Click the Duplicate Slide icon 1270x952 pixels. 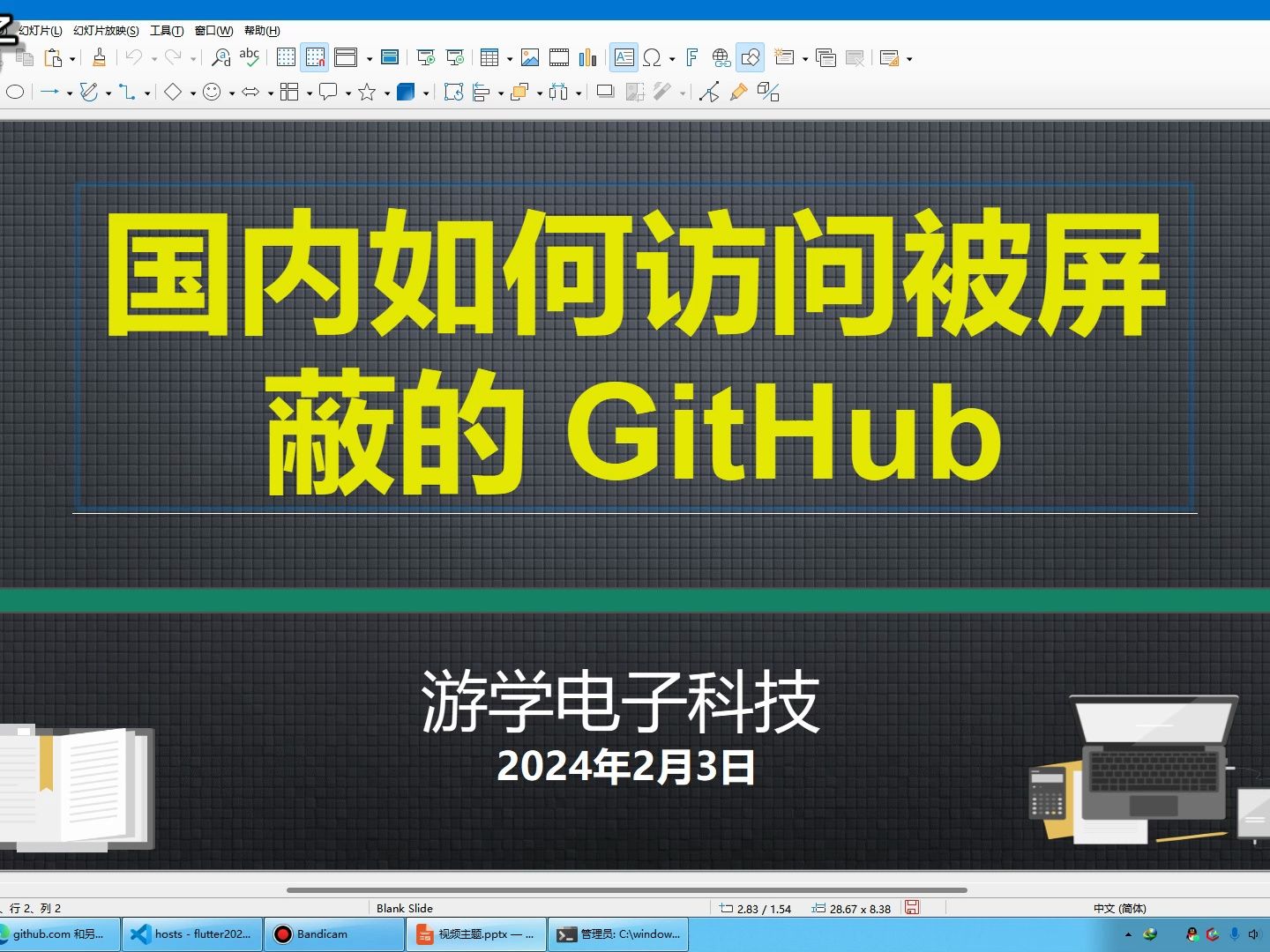(x=826, y=58)
